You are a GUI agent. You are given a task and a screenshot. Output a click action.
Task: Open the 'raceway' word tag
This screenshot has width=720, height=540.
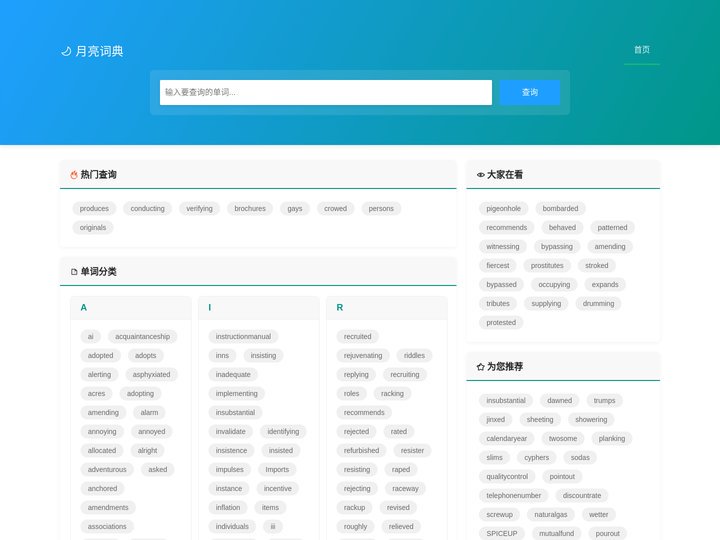click(405, 489)
